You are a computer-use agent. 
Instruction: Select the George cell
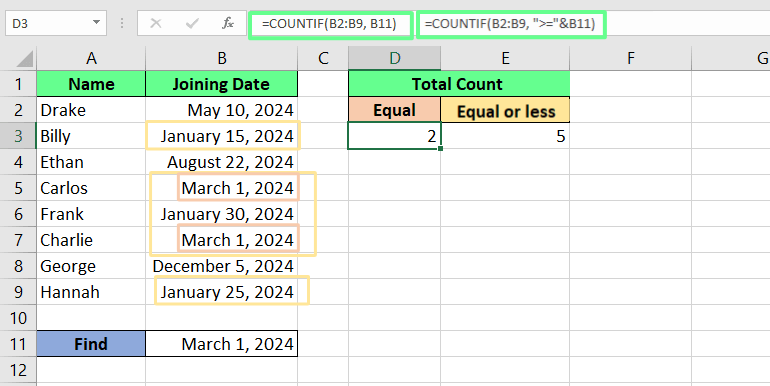[x=91, y=266]
